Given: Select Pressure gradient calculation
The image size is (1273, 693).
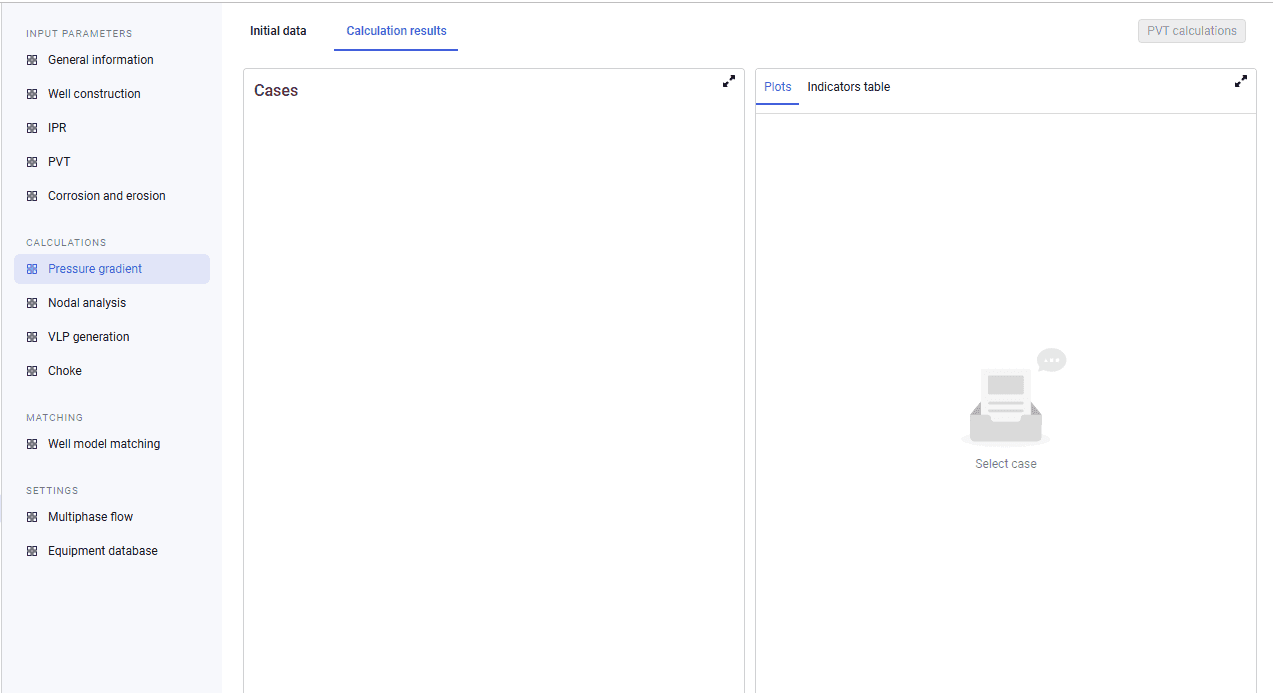Looking at the screenshot, I should 112,269.
